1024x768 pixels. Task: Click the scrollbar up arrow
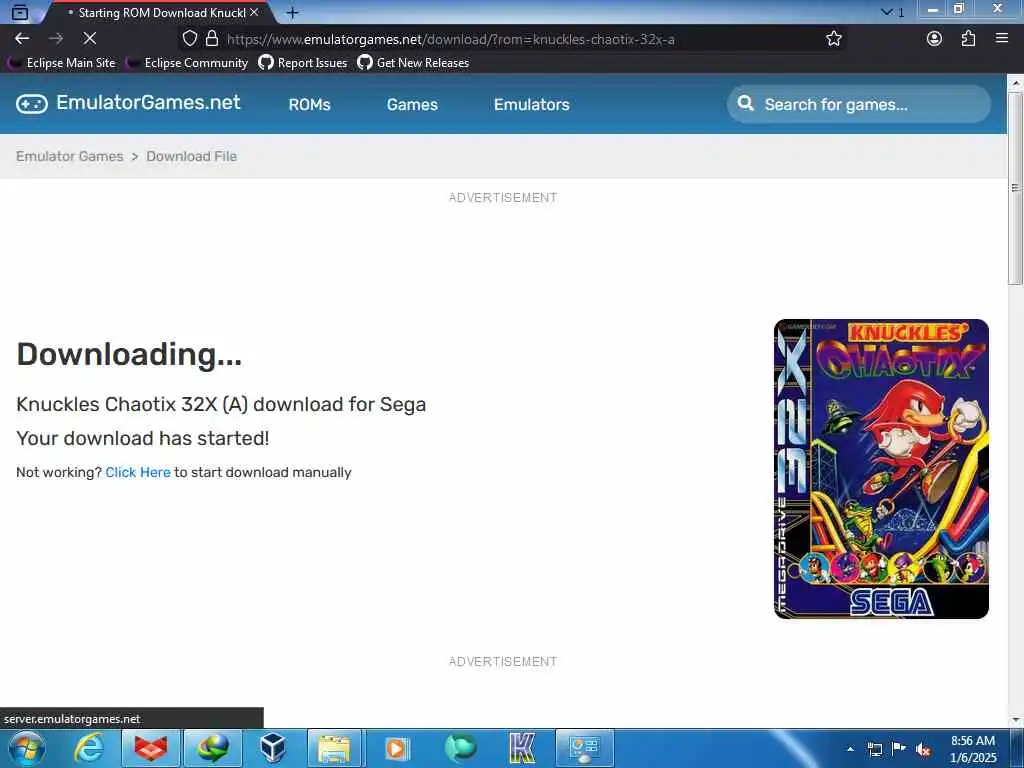coord(1015,83)
